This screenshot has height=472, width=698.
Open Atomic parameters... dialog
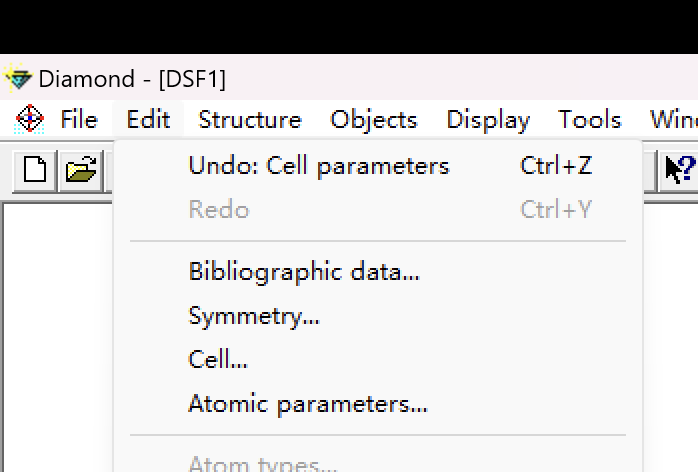tap(307, 404)
